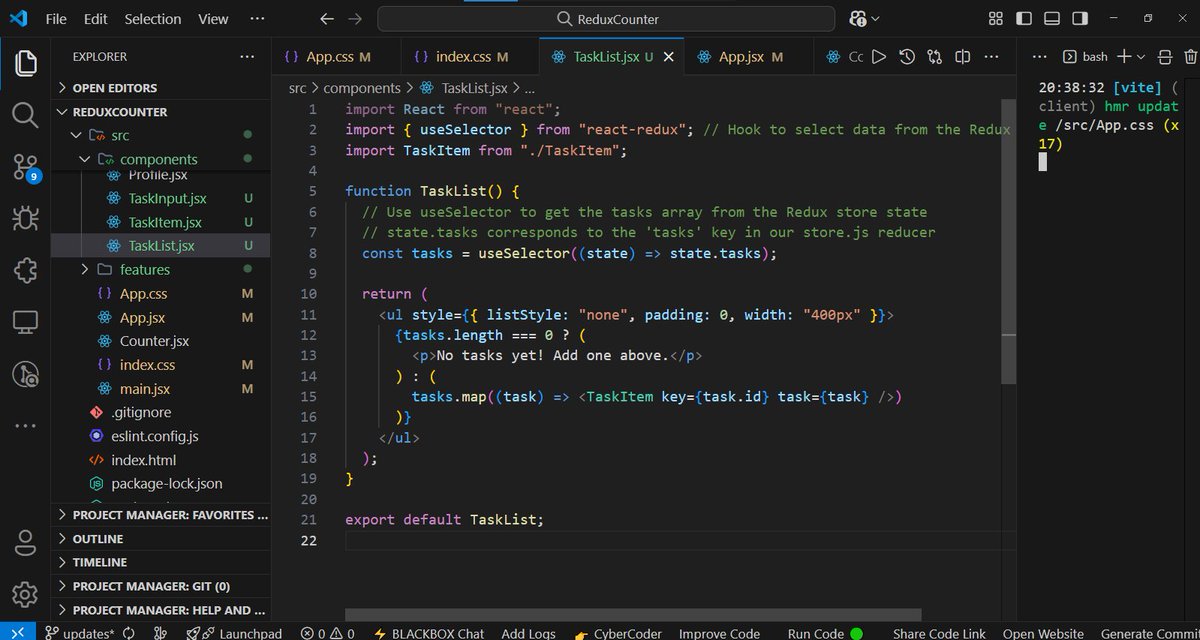Screen dimensions: 1200x640
Task: Create a new terminal with the plus icon
Action: pos(1124,57)
